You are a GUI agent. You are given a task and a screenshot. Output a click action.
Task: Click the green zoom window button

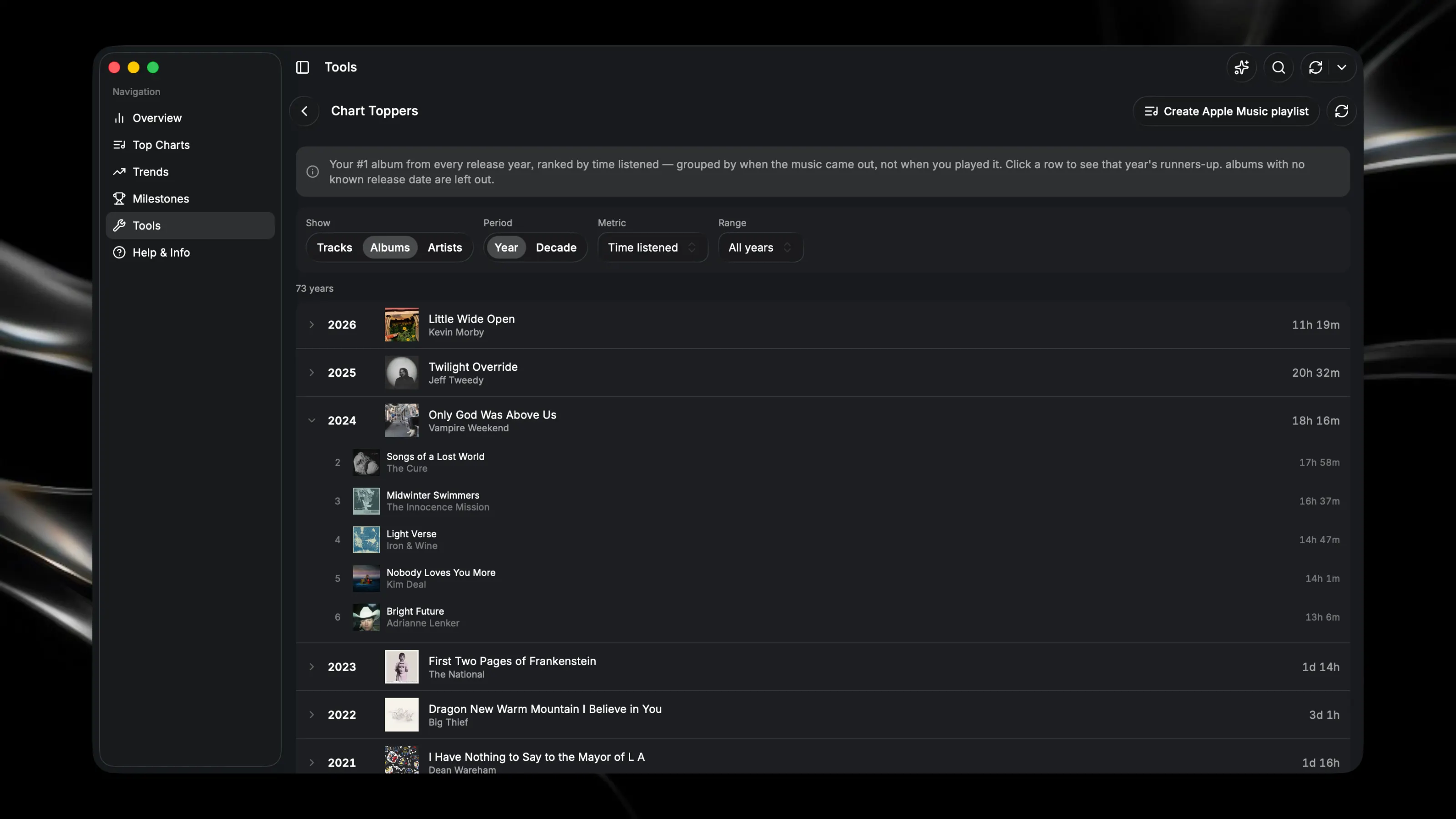pos(152,67)
